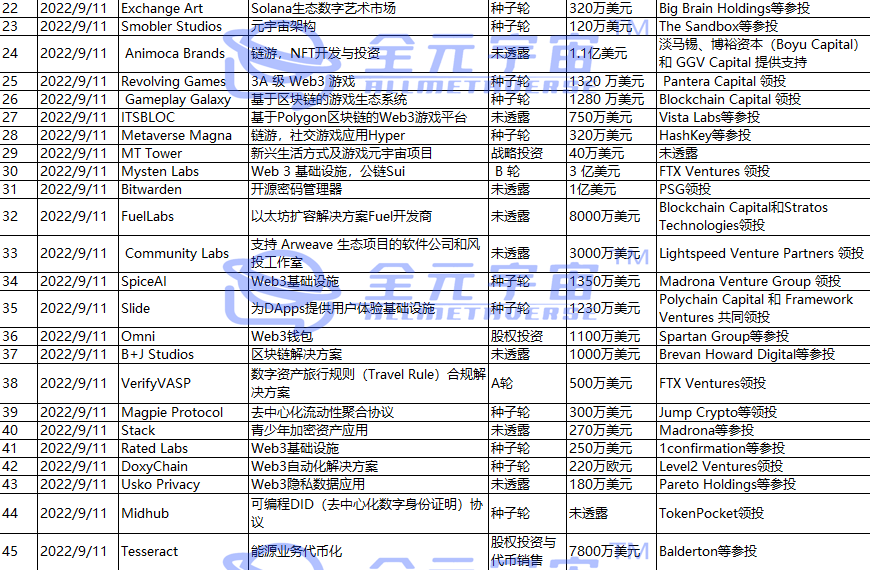Click the 7800万美元 amount cell
This screenshot has width=870, height=570.
pos(611,552)
